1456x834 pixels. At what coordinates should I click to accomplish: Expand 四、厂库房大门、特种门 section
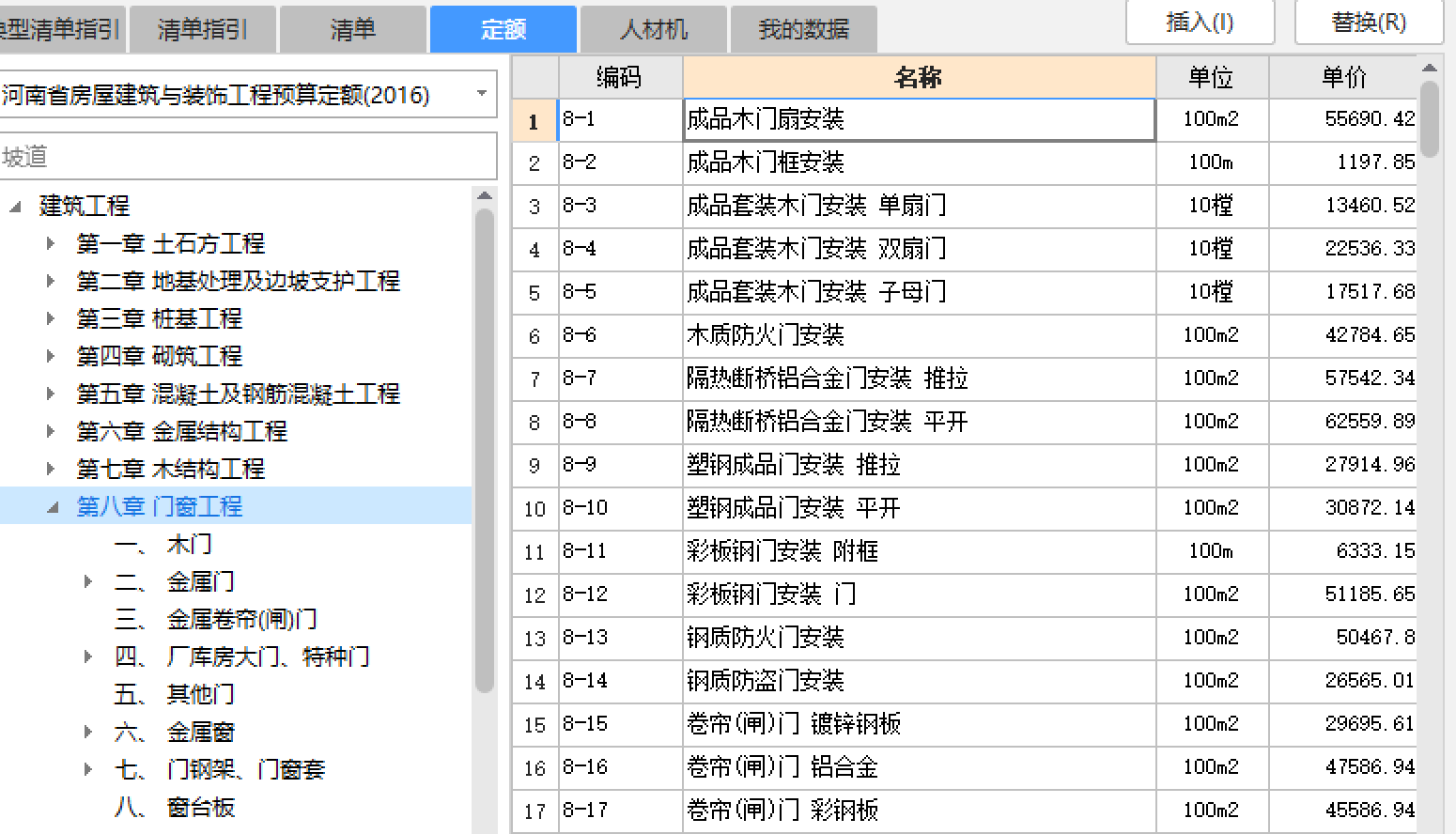(x=87, y=656)
